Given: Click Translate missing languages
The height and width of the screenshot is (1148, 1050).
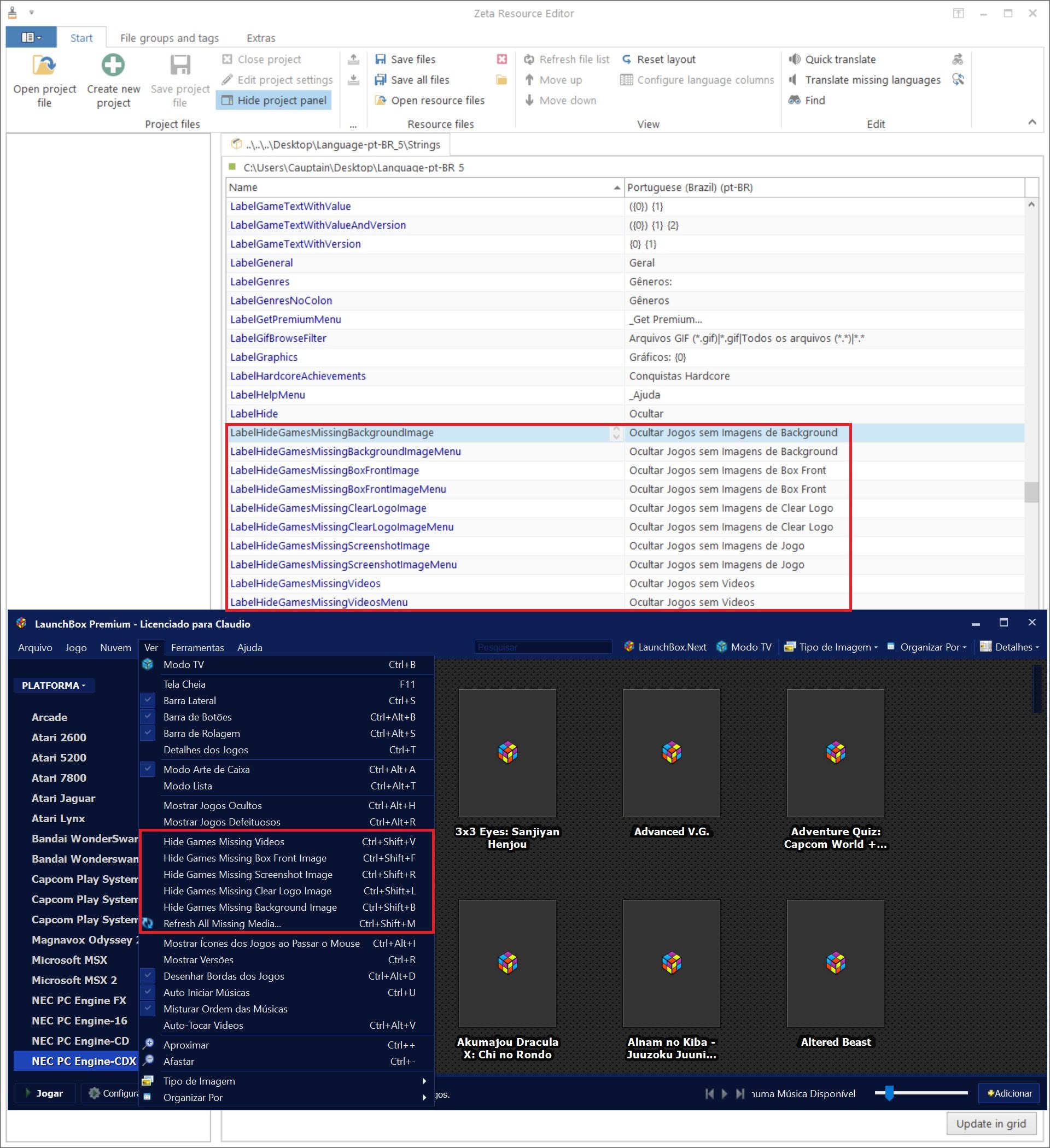Looking at the screenshot, I should coord(864,80).
